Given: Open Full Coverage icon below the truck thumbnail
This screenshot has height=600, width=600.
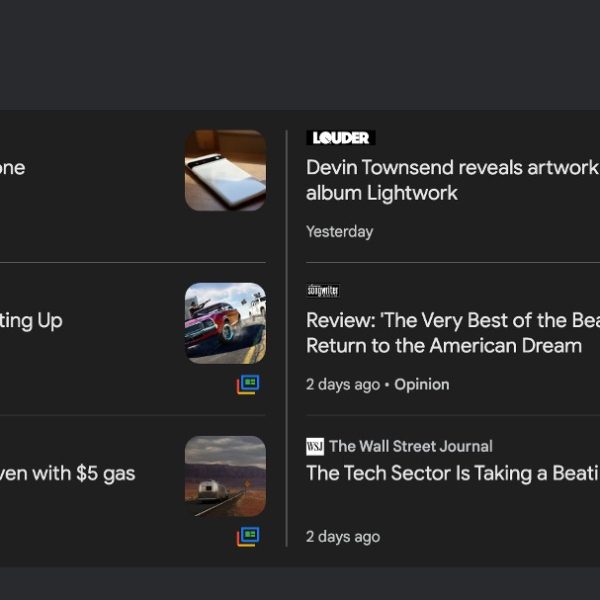Looking at the screenshot, I should click(x=248, y=384).
